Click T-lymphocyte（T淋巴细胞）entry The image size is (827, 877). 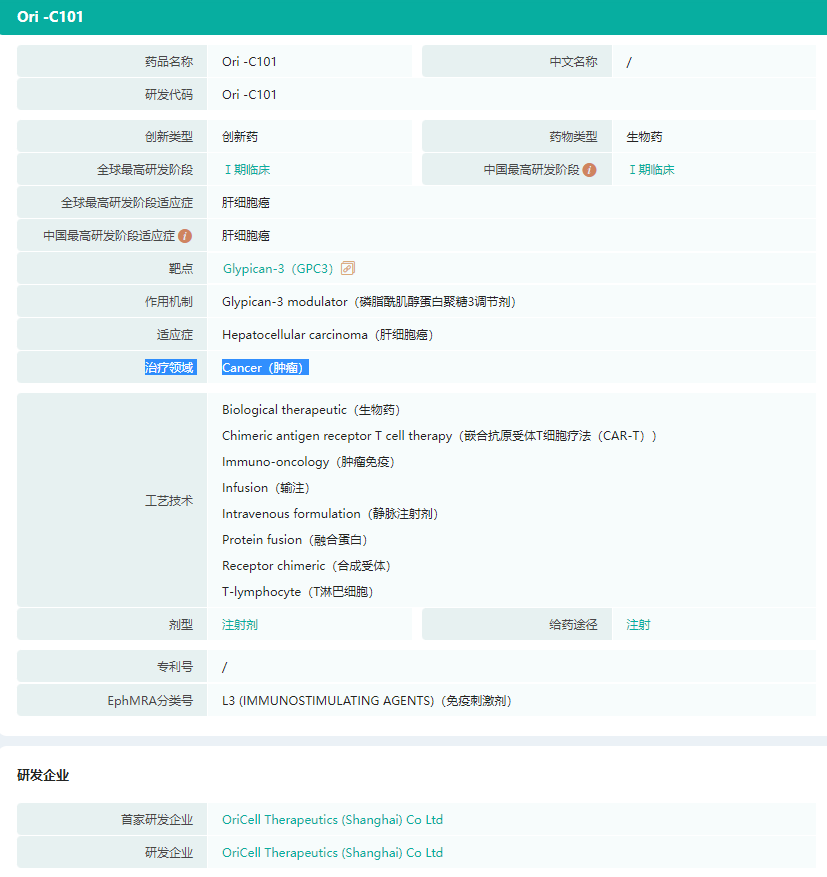click(x=297, y=592)
